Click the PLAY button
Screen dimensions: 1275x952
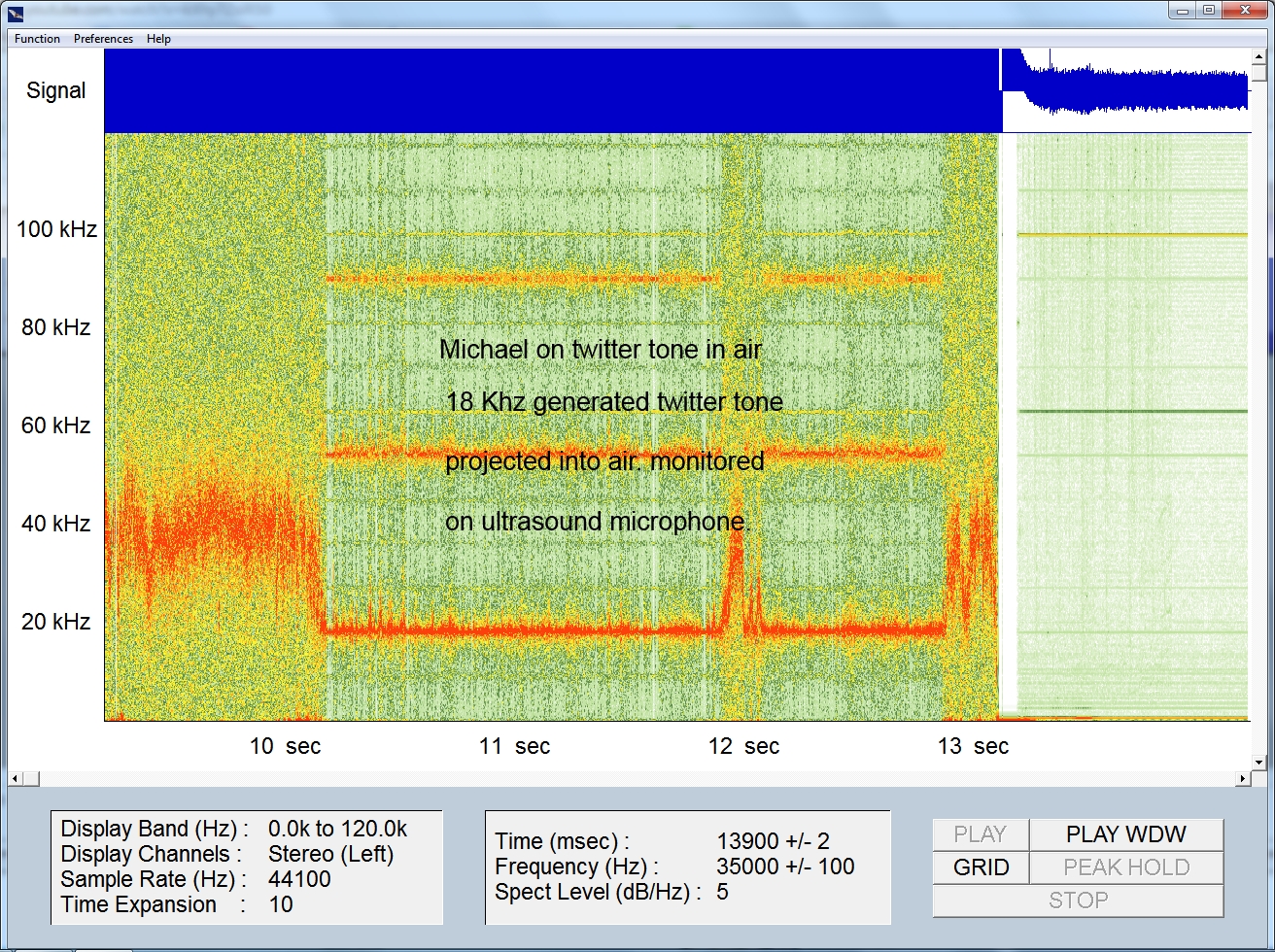980,834
